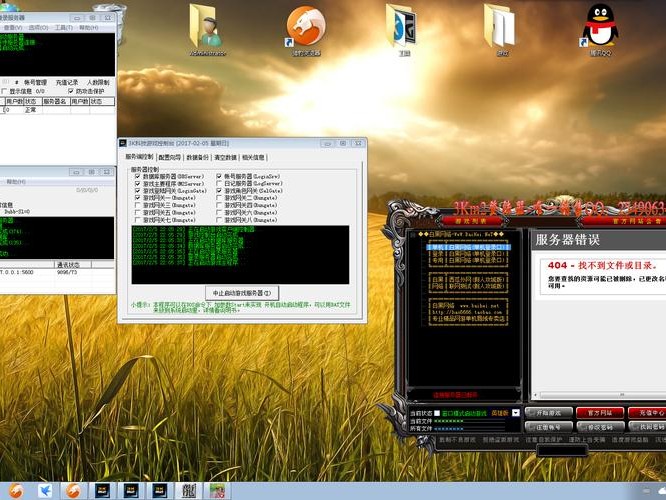Click 官方网站 red button in launcher
This screenshot has width=666, height=500.
[600, 413]
